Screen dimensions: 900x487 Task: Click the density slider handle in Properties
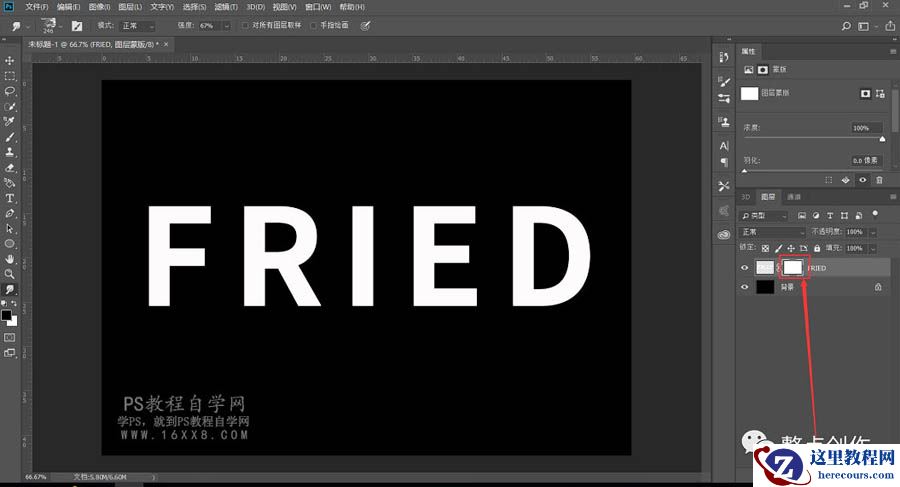click(x=882, y=139)
